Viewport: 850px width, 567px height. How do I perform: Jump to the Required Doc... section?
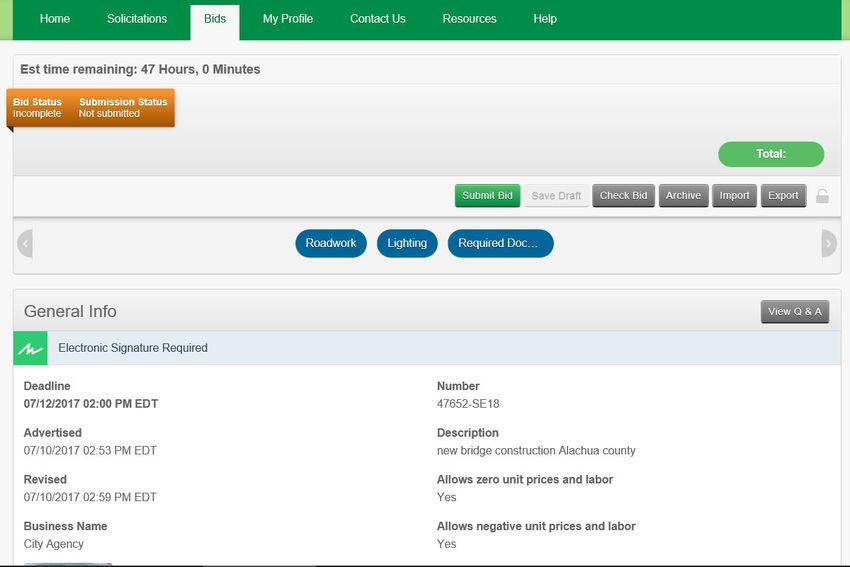pyautogui.click(x=500, y=243)
